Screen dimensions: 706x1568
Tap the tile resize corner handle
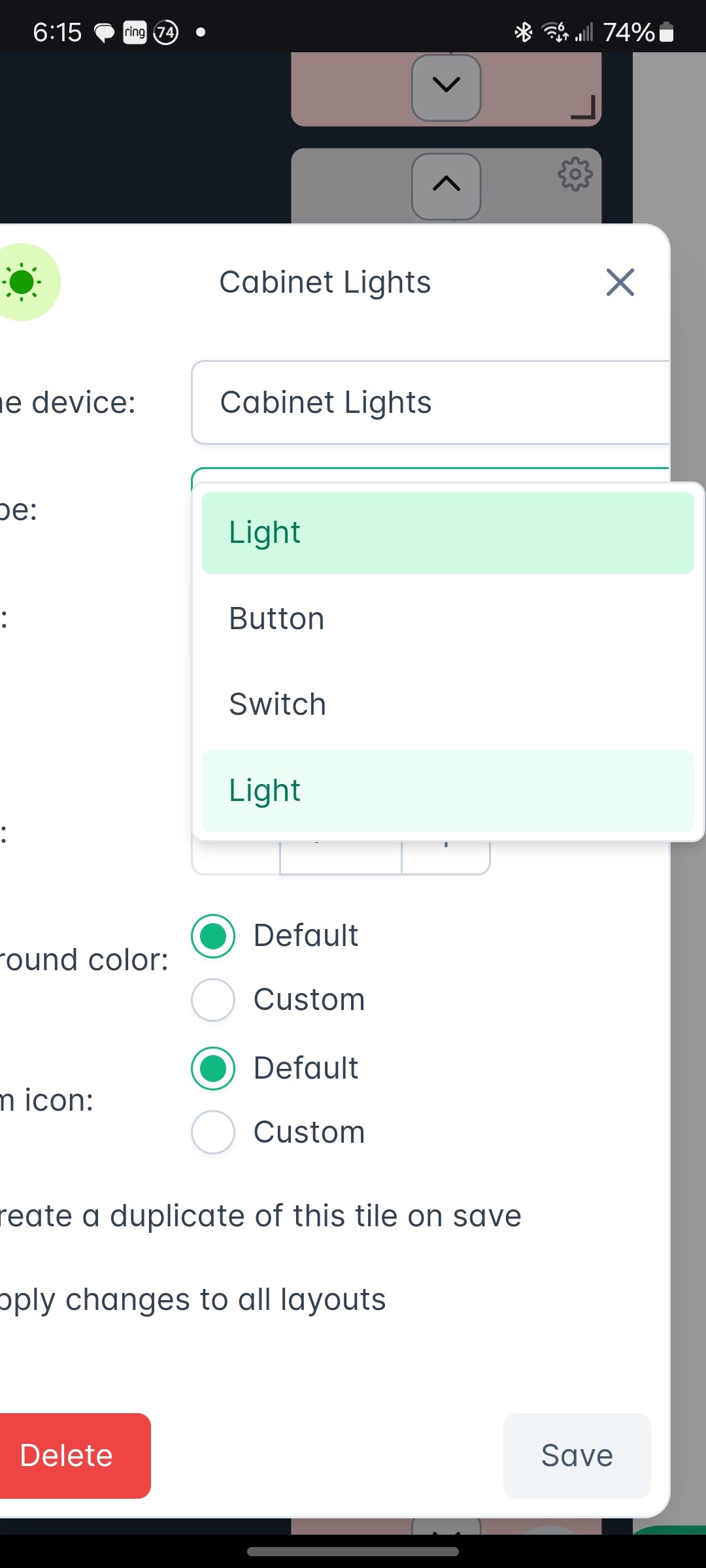tap(584, 107)
